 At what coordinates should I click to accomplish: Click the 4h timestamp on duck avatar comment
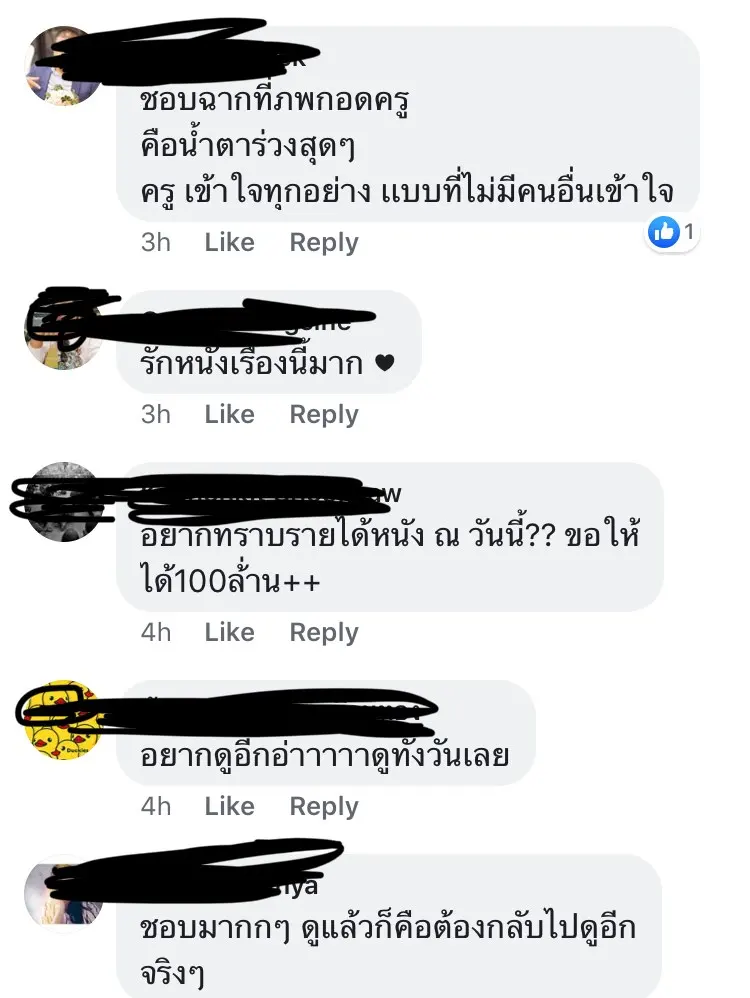click(x=156, y=806)
